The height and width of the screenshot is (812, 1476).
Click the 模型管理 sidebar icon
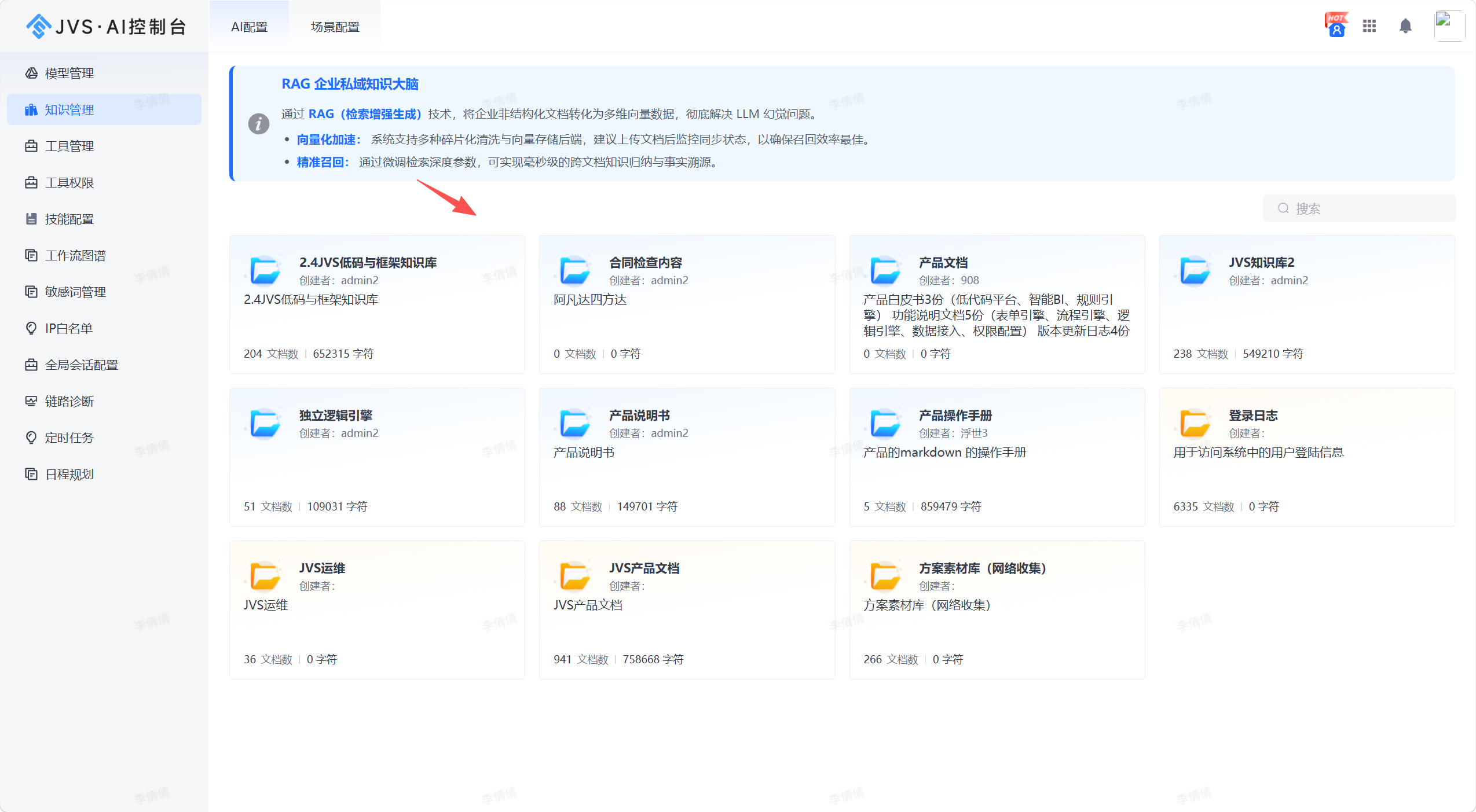point(31,73)
